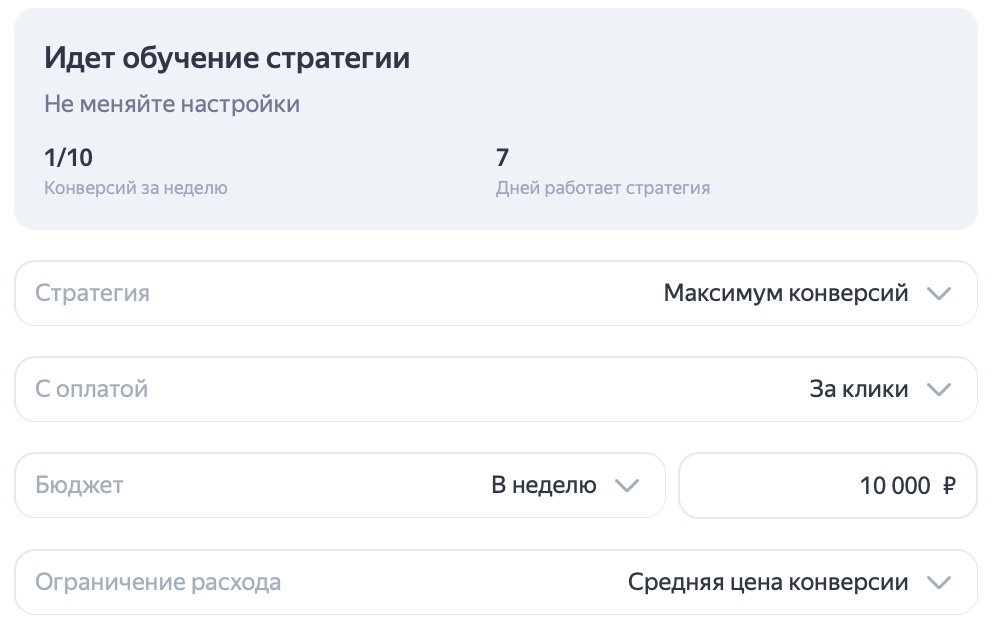The width and height of the screenshot is (995, 626).
Task: Click the chevron beside "Средняя цена конверсии"
Action: tap(938, 581)
